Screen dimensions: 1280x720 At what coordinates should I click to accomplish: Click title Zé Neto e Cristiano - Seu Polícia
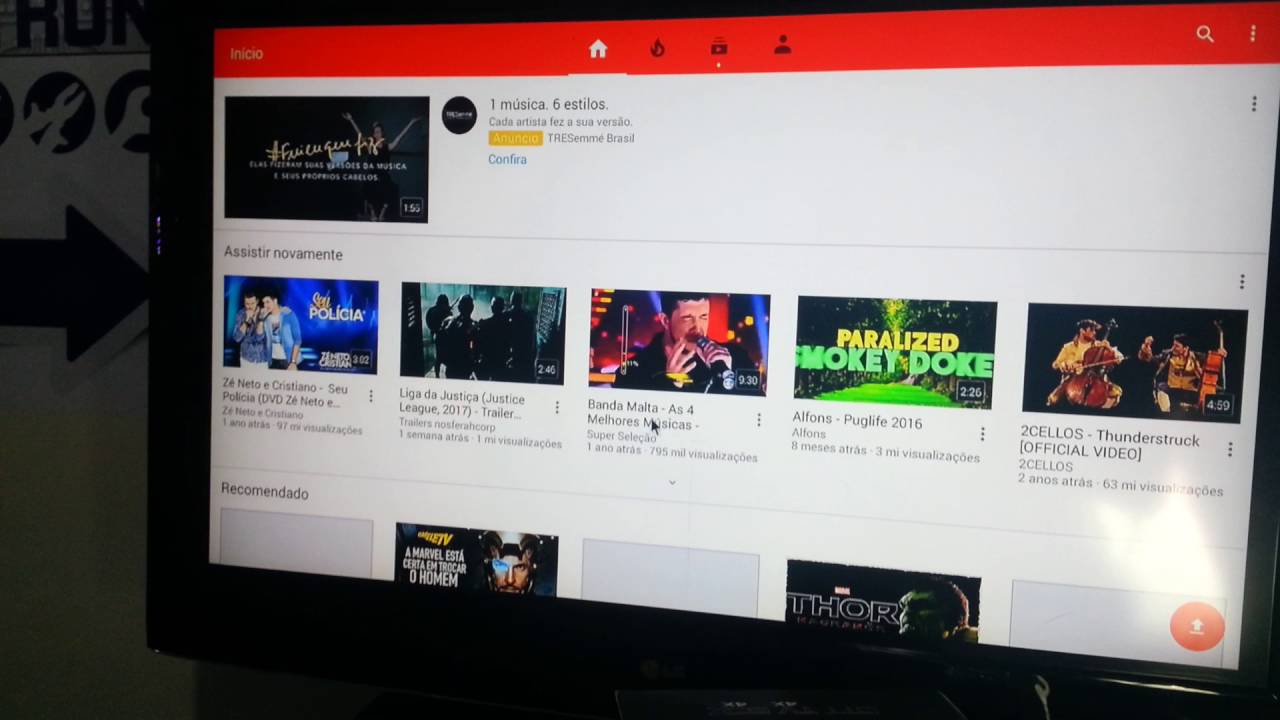285,394
